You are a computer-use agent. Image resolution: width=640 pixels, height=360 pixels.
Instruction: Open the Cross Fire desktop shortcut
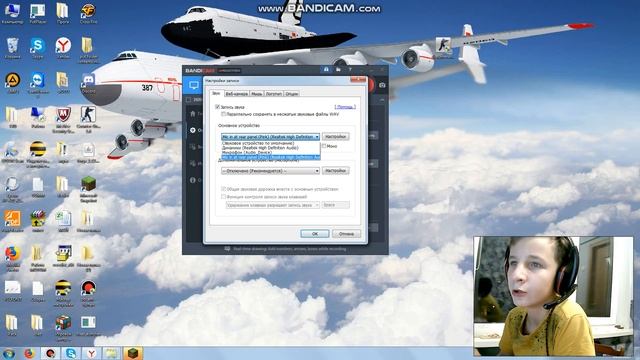88,13
